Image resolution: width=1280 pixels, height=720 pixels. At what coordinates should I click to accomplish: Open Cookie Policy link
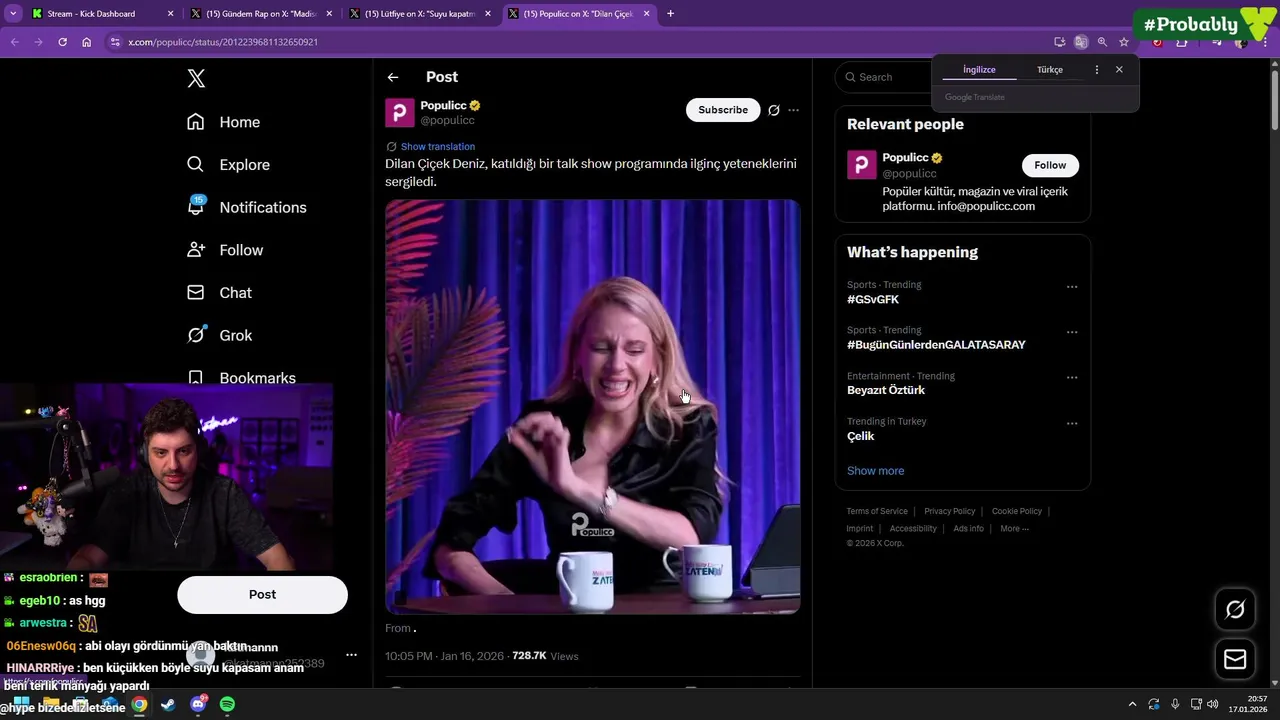1016,511
